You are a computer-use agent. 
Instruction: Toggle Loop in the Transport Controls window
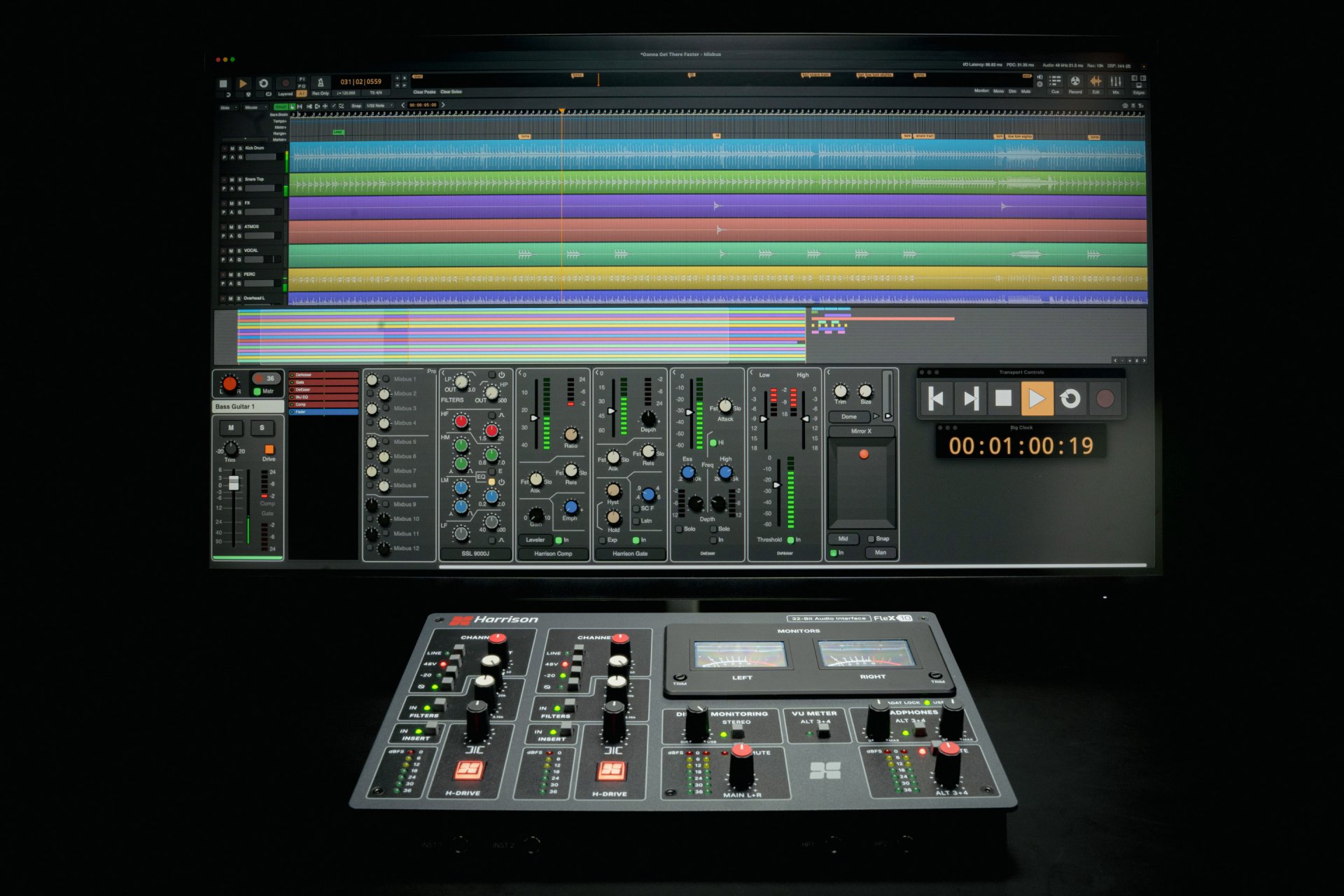pos(1070,399)
